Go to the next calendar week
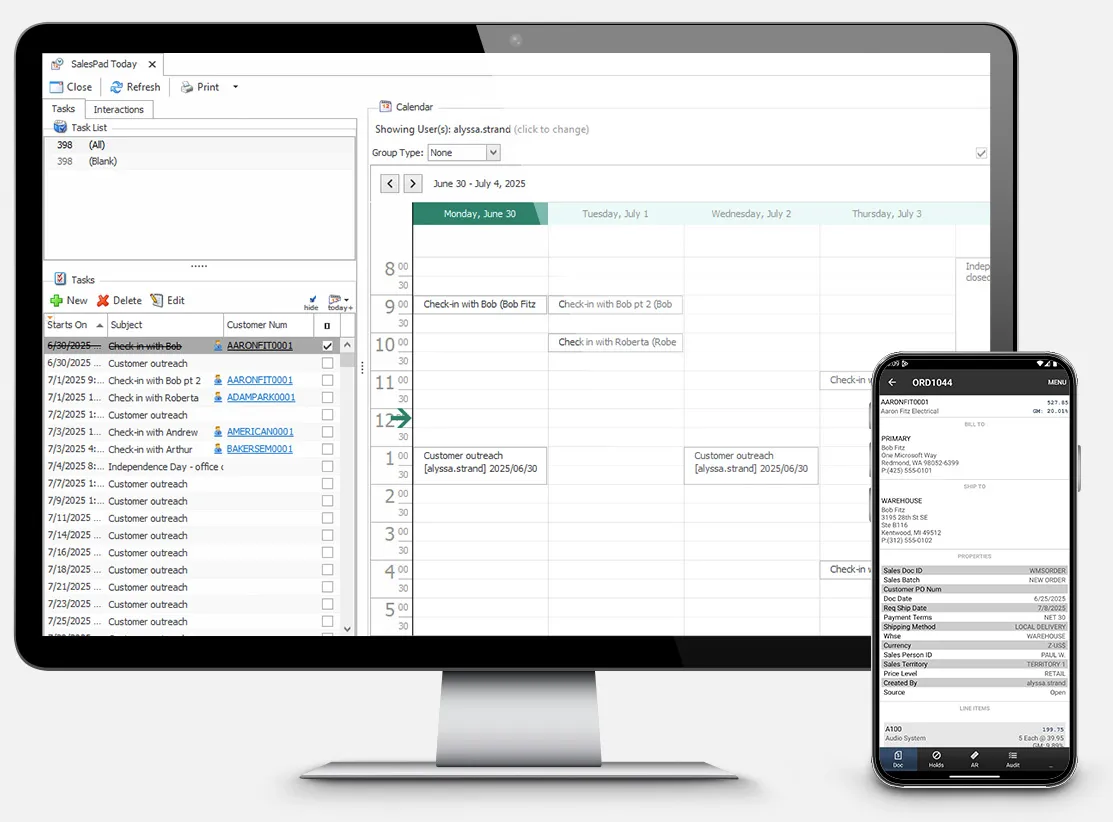This screenshot has height=822, width=1113. 413,183
